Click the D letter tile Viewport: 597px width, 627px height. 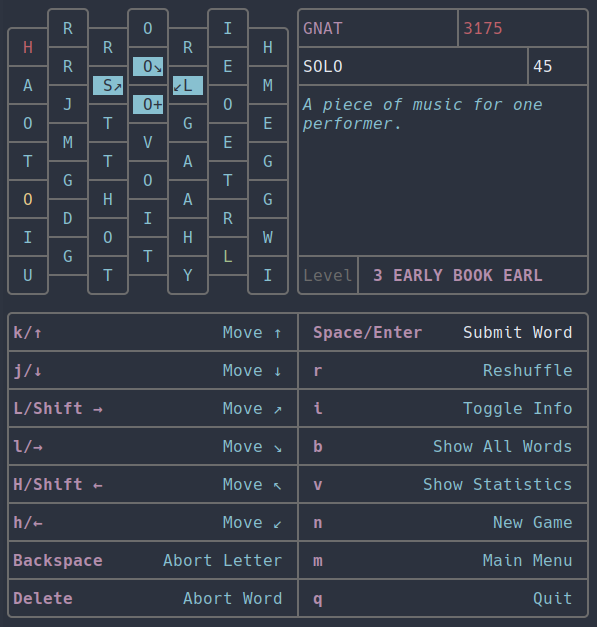pos(68,218)
